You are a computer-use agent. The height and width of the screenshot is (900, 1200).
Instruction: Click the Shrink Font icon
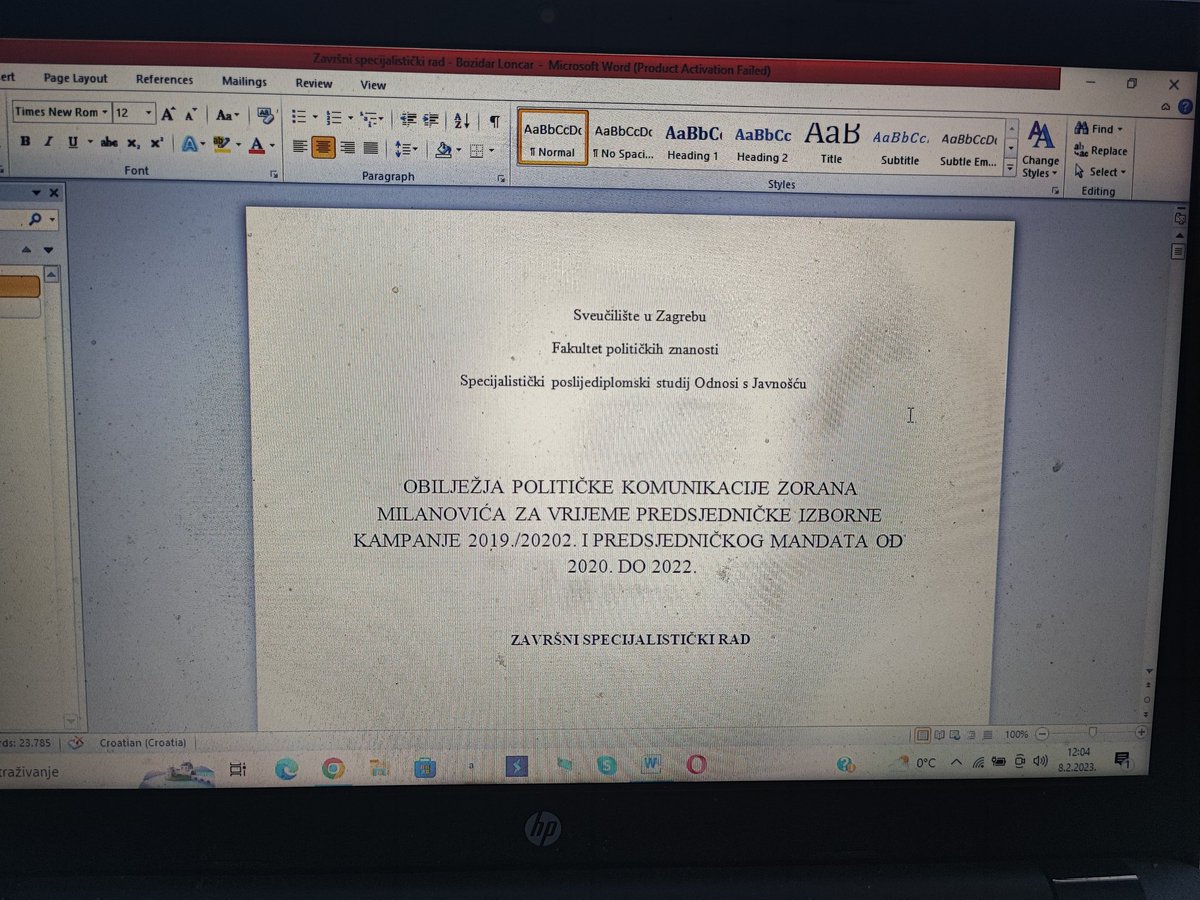pyautogui.click(x=191, y=114)
